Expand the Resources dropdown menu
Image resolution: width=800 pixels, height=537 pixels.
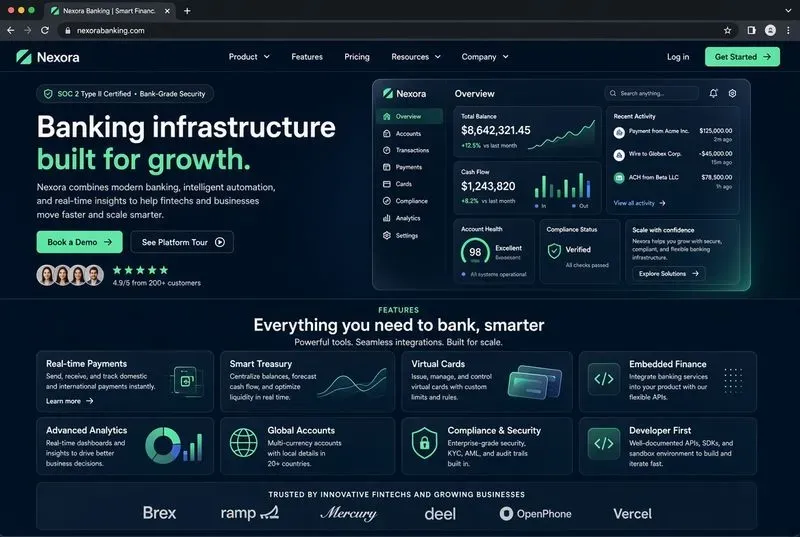point(416,57)
